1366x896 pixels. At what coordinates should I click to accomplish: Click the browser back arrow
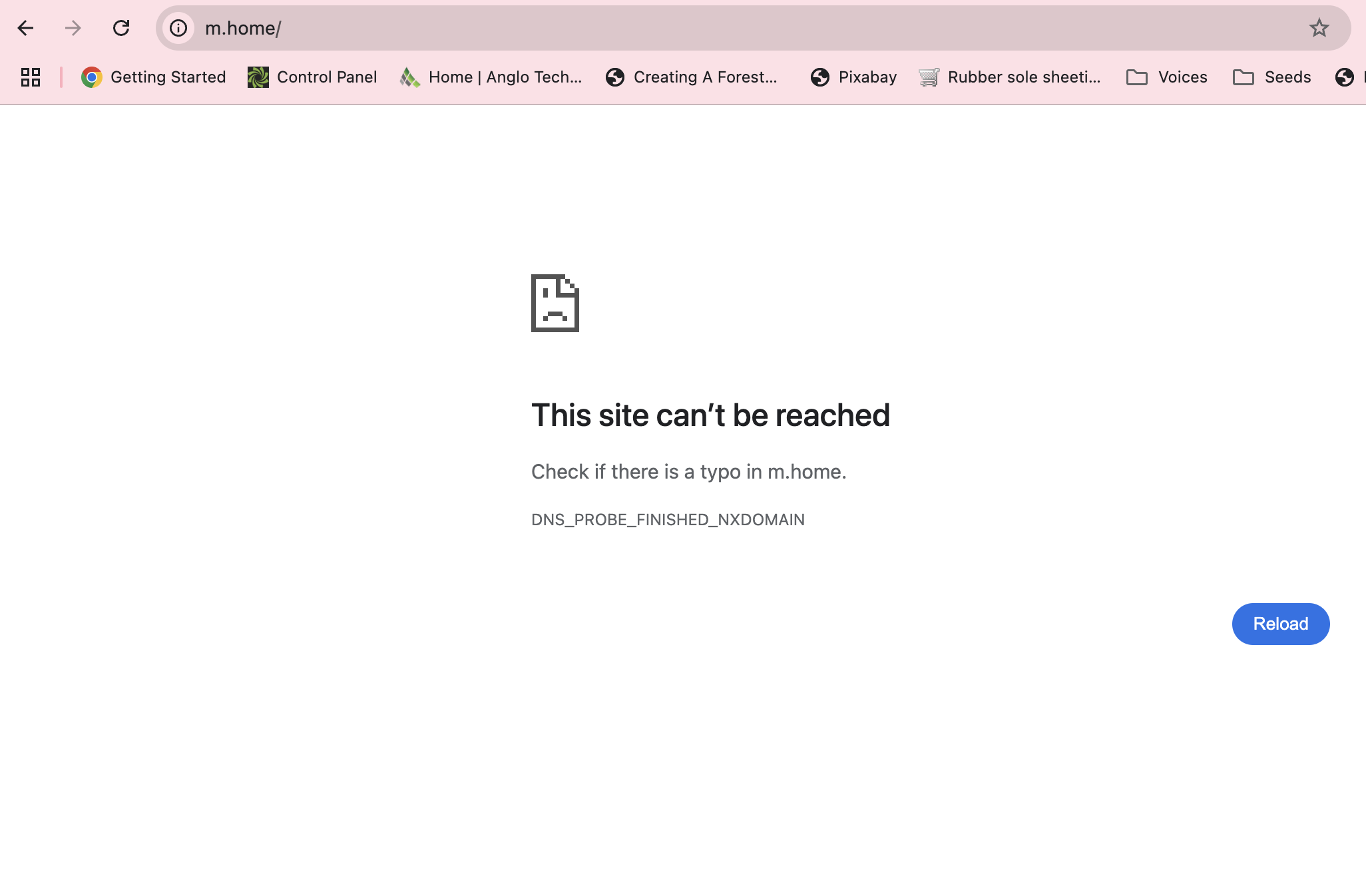(25, 28)
